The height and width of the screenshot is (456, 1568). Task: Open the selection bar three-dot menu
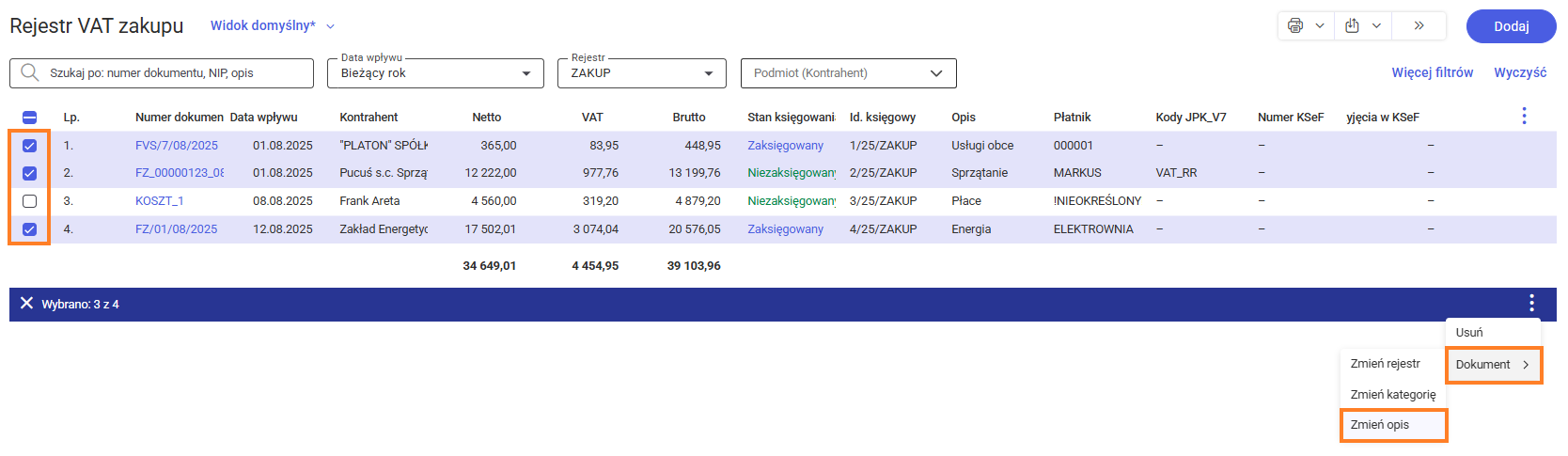pyautogui.click(x=1531, y=304)
